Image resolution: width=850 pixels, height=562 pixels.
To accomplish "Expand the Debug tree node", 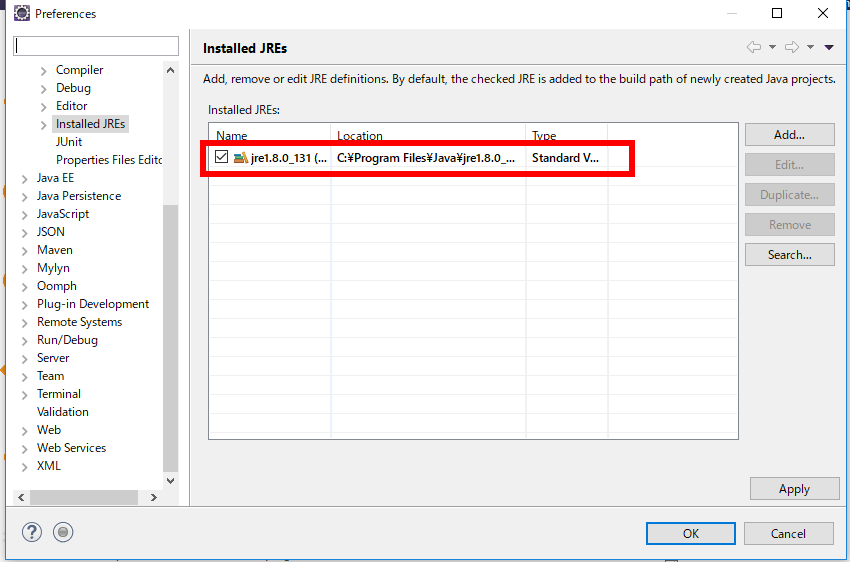I will click(44, 89).
